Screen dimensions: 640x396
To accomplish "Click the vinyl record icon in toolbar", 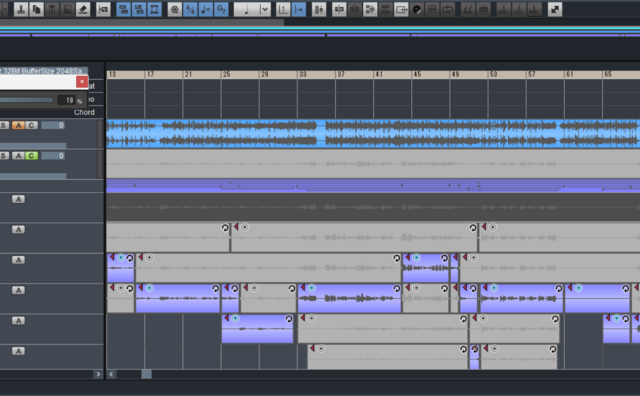I will 417,9.
